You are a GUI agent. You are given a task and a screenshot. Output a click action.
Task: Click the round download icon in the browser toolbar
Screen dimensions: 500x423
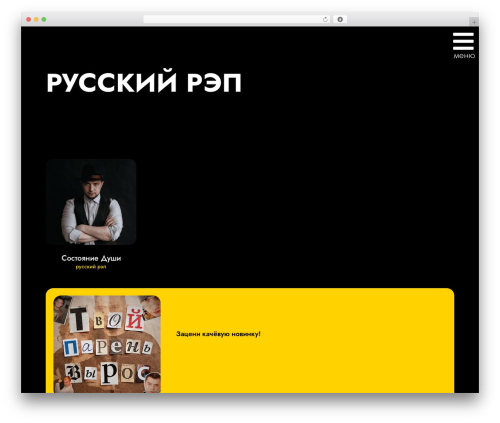(x=340, y=20)
